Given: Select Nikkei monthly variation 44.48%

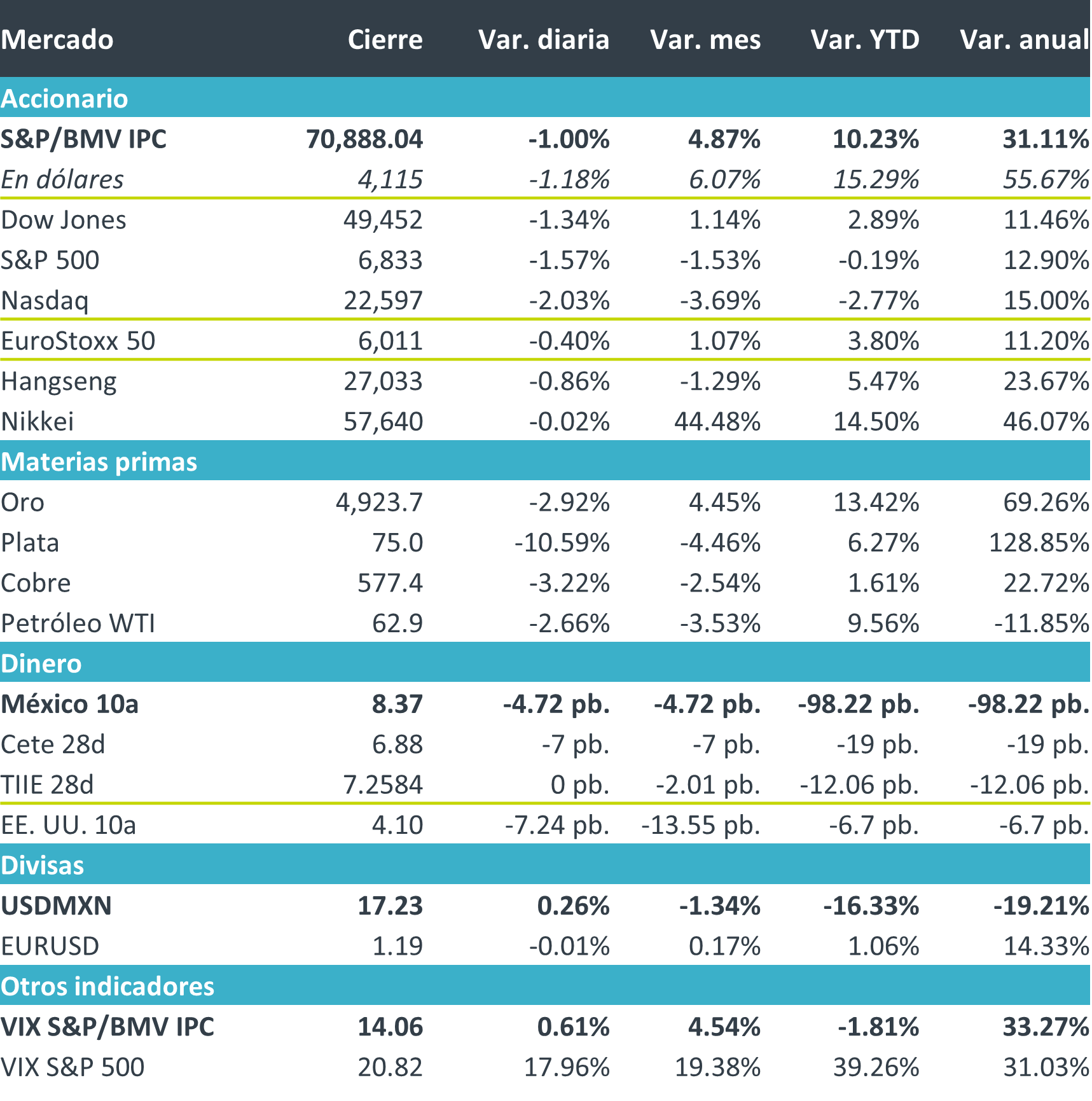Looking at the screenshot, I should [717, 421].
